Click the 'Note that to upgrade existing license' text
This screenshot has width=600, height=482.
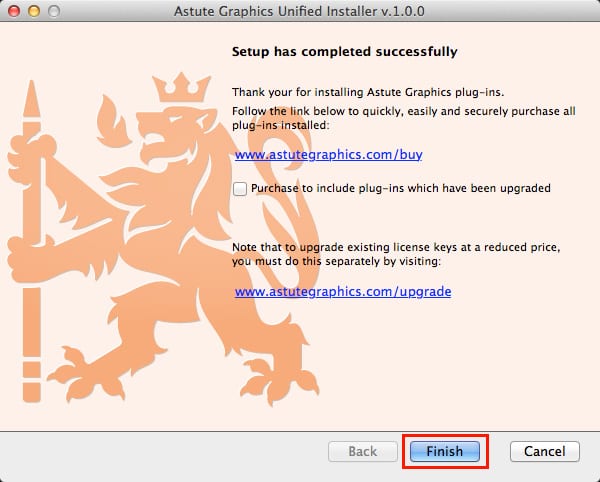[396, 254]
